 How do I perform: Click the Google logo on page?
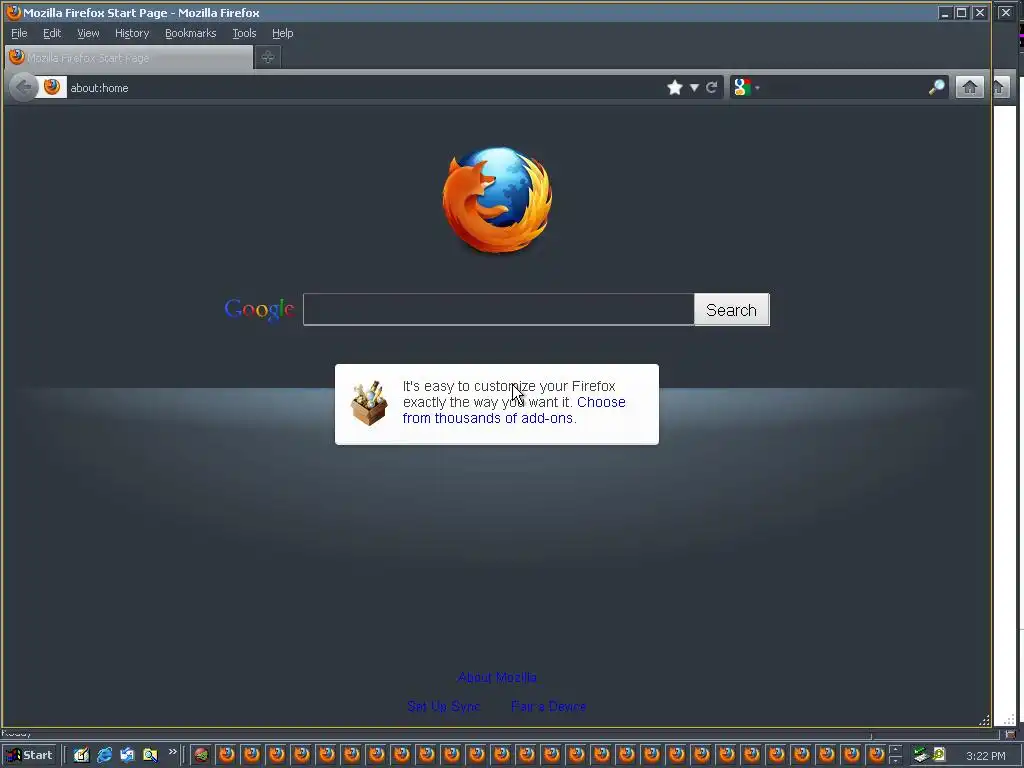pyautogui.click(x=259, y=309)
